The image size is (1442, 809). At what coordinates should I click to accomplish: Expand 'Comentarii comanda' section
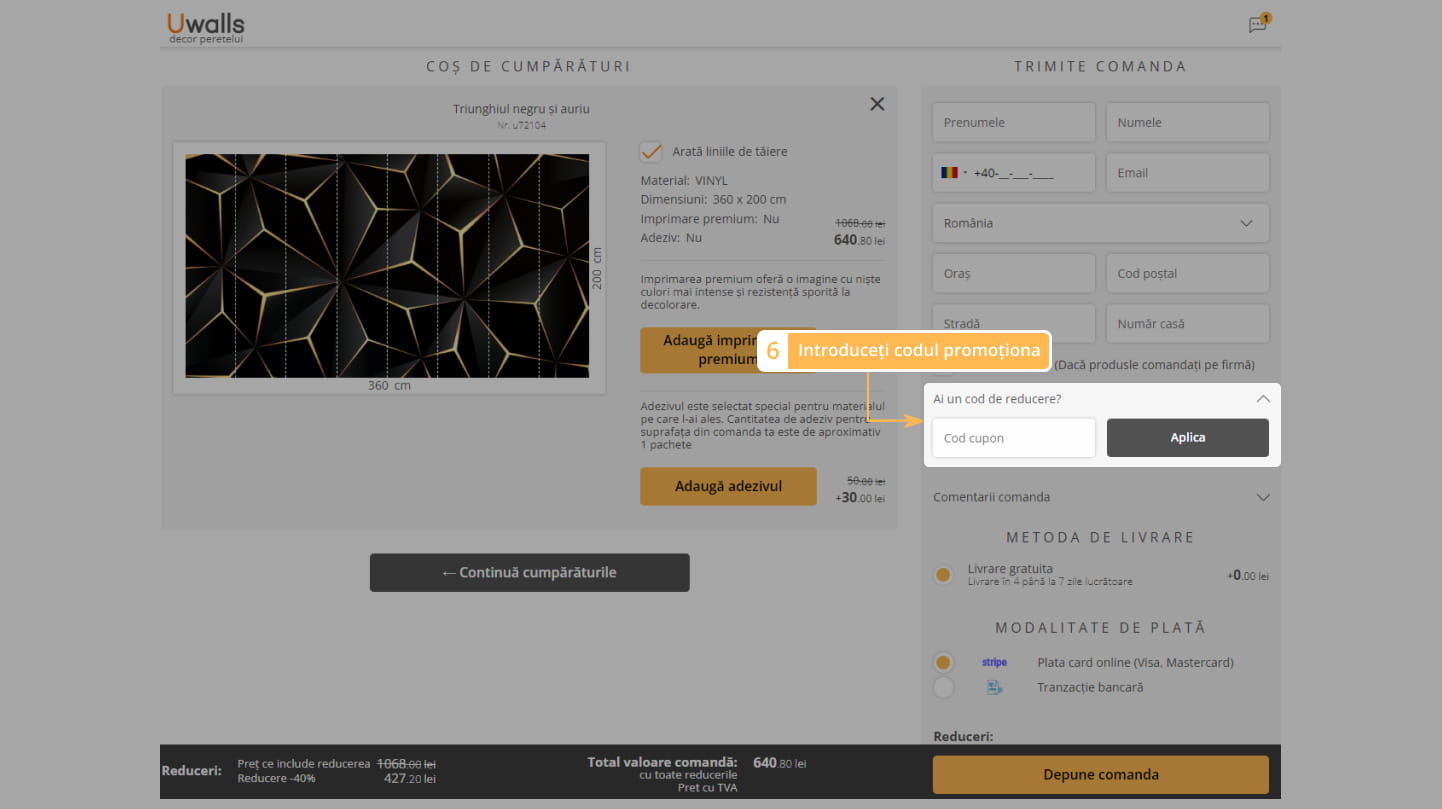click(x=1262, y=497)
